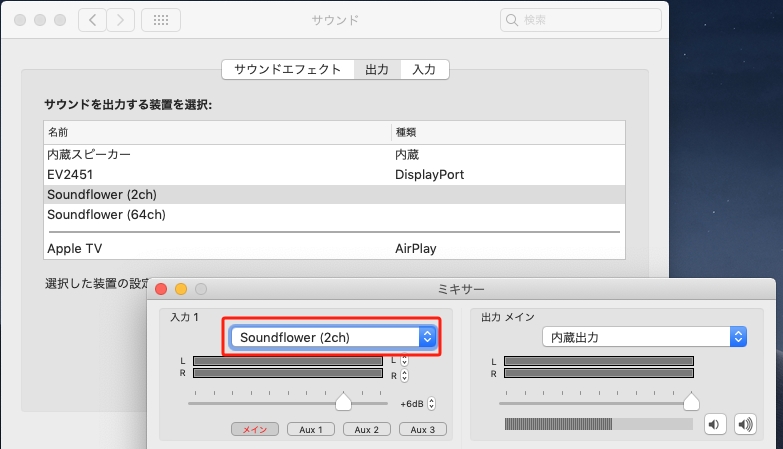783x449 pixels.
Task: Toggle the Aux 3 routing button
Action: pos(422,430)
